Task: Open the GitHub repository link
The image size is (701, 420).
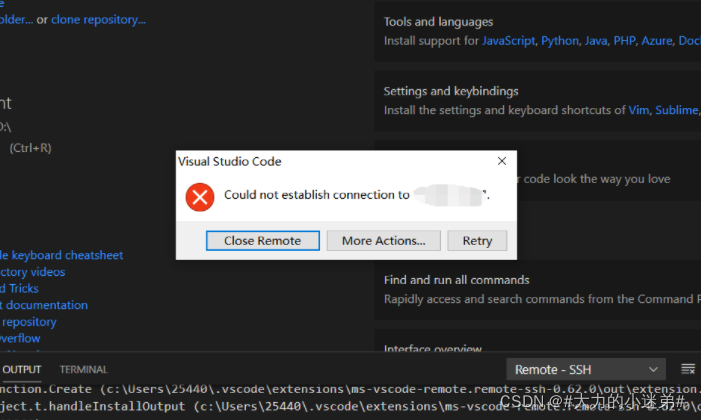Action: (x=28, y=322)
